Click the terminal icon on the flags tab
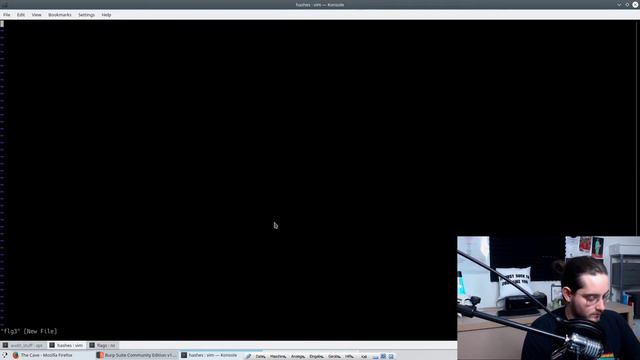640x360 pixels. [x=92, y=345]
